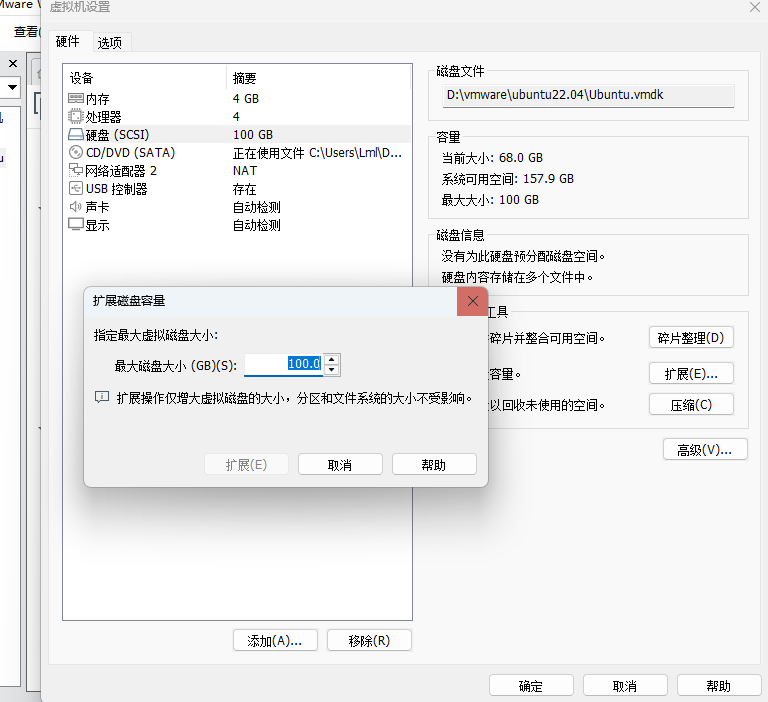Click the disabled 扩展(E) button in dialog
The height and width of the screenshot is (702, 768).
tap(246, 464)
